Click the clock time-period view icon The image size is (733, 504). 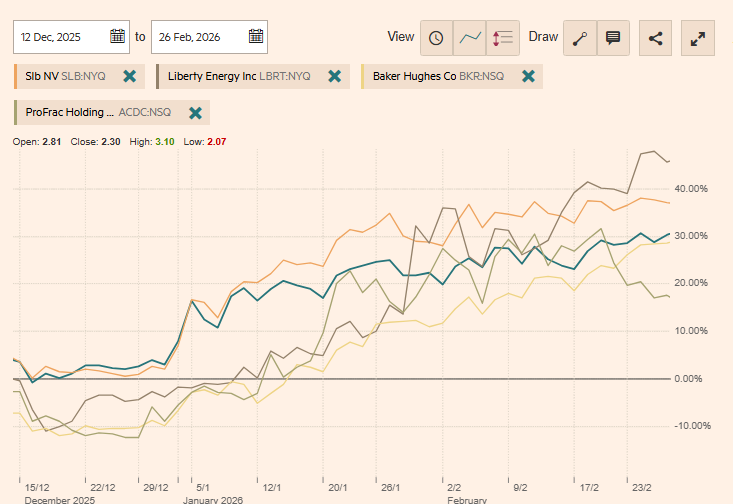[436, 38]
